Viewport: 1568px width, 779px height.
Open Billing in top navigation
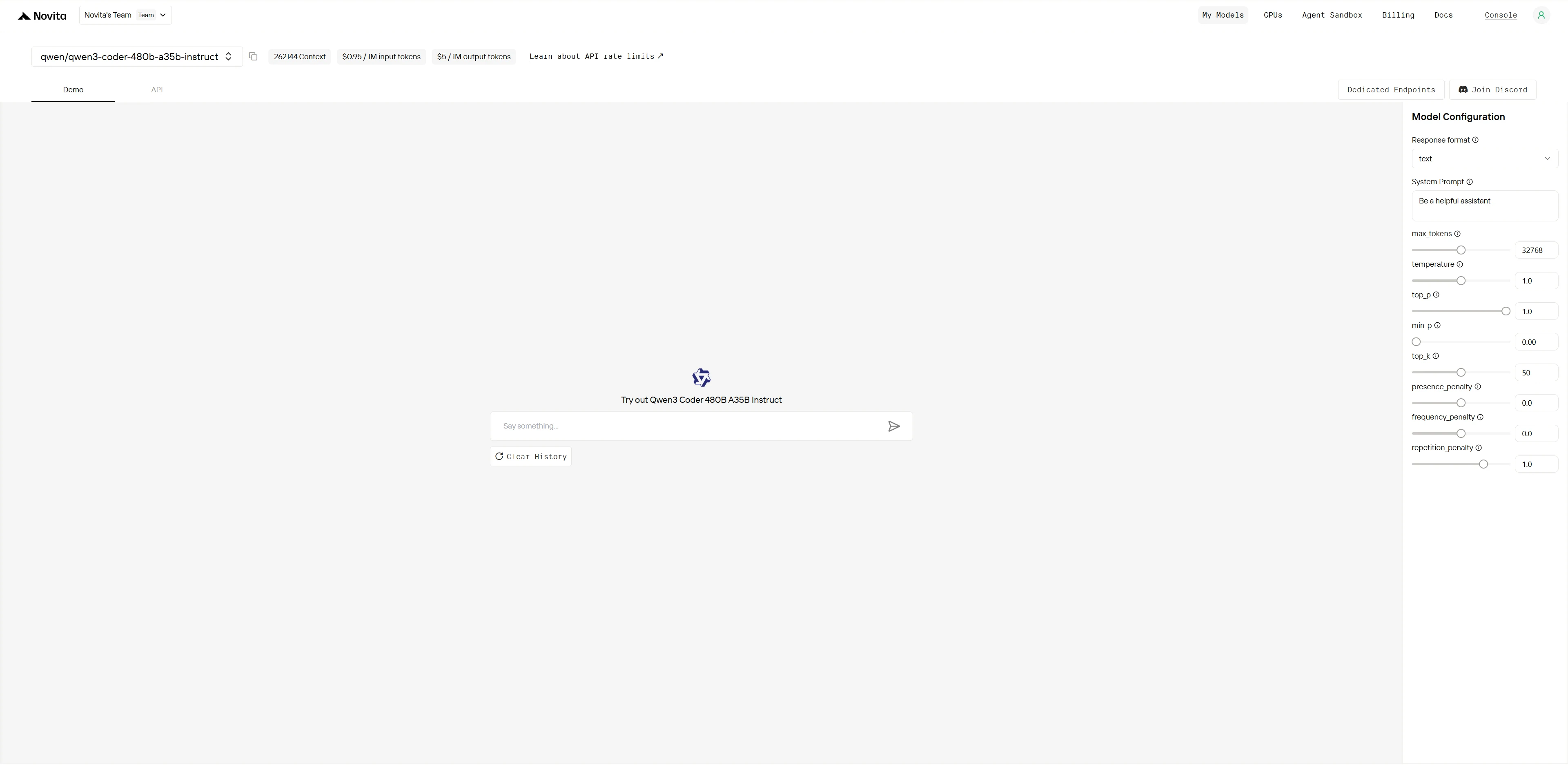click(1398, 15)
